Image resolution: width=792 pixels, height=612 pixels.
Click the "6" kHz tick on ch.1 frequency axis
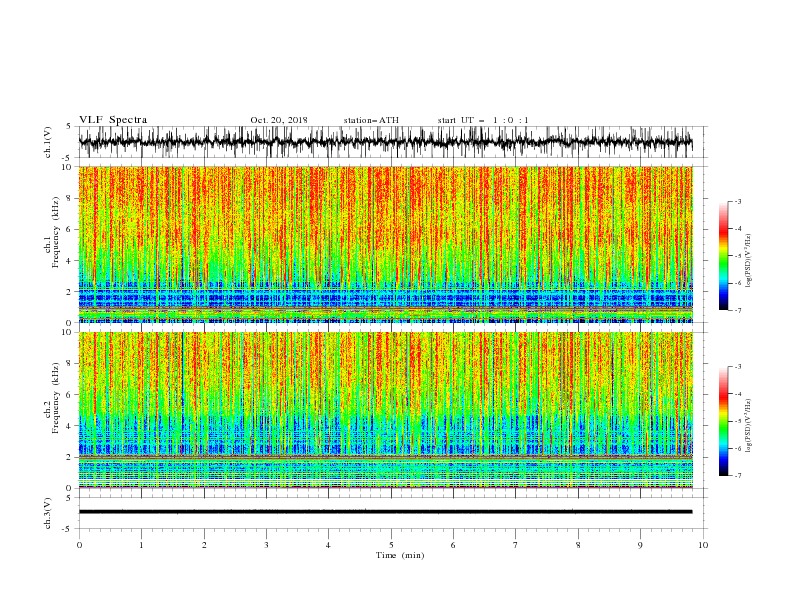[x=70, y=230]
